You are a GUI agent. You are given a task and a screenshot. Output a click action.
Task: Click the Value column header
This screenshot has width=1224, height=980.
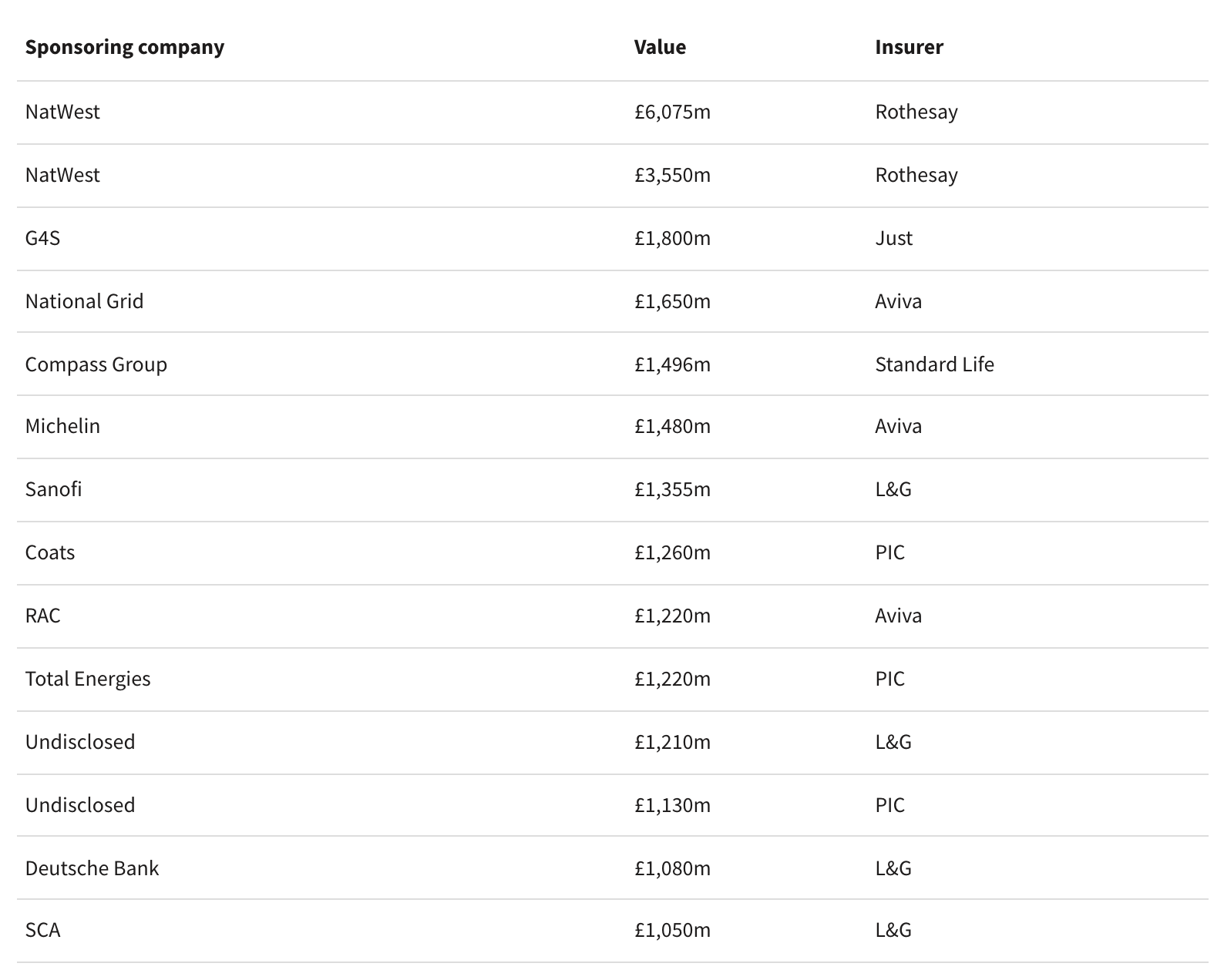(x=660, y=47)
